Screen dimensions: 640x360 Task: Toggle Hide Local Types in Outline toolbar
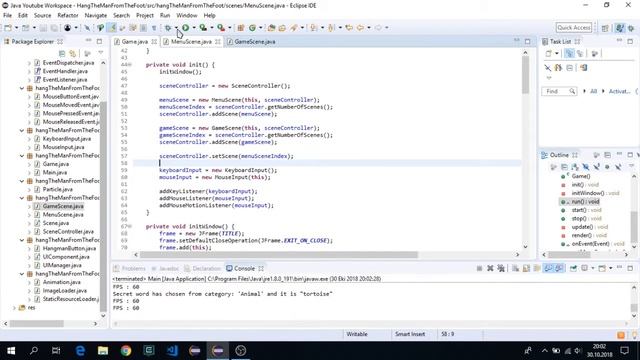pos(618,167)
